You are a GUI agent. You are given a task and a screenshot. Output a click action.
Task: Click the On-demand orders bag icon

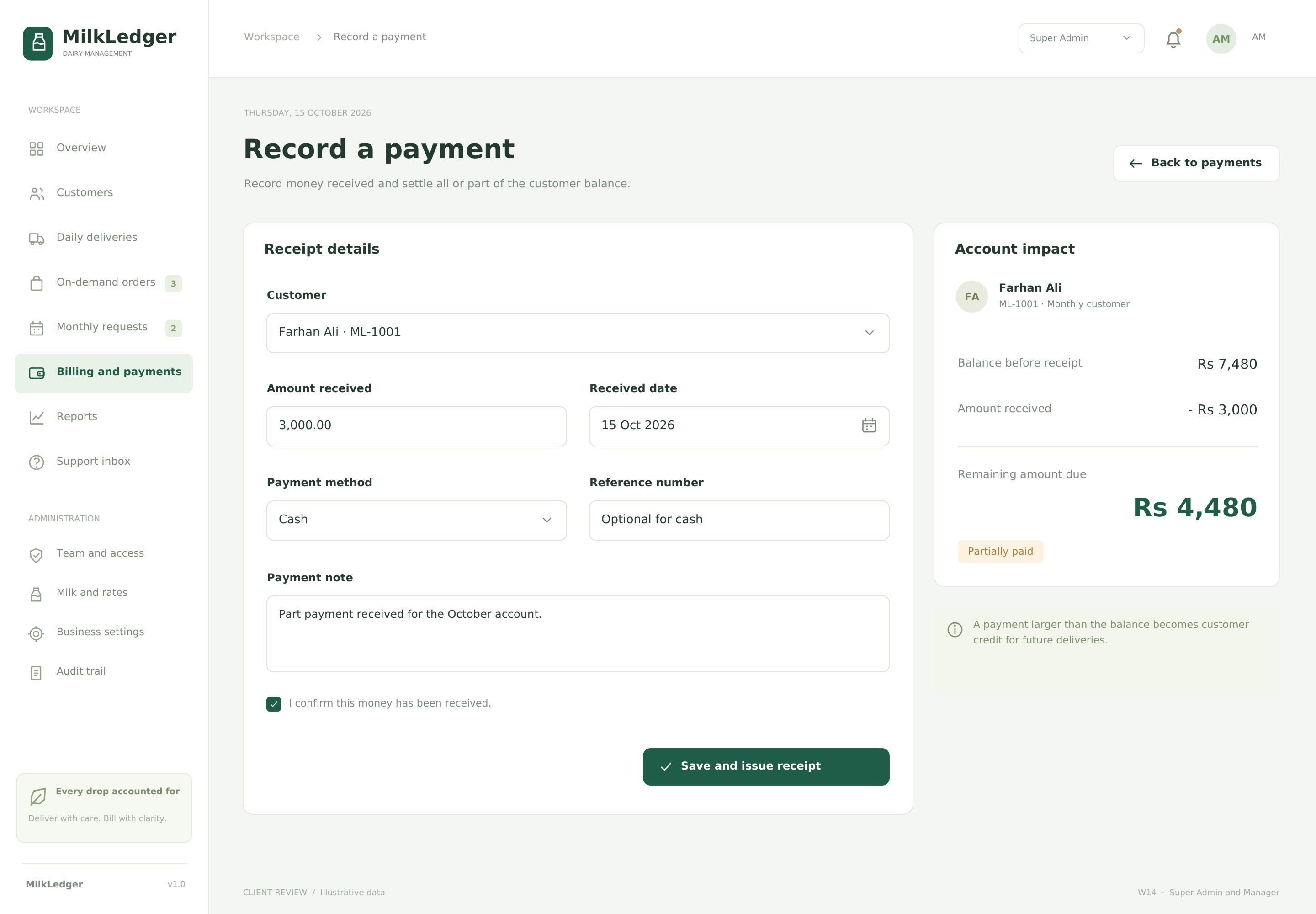point(37,283)
